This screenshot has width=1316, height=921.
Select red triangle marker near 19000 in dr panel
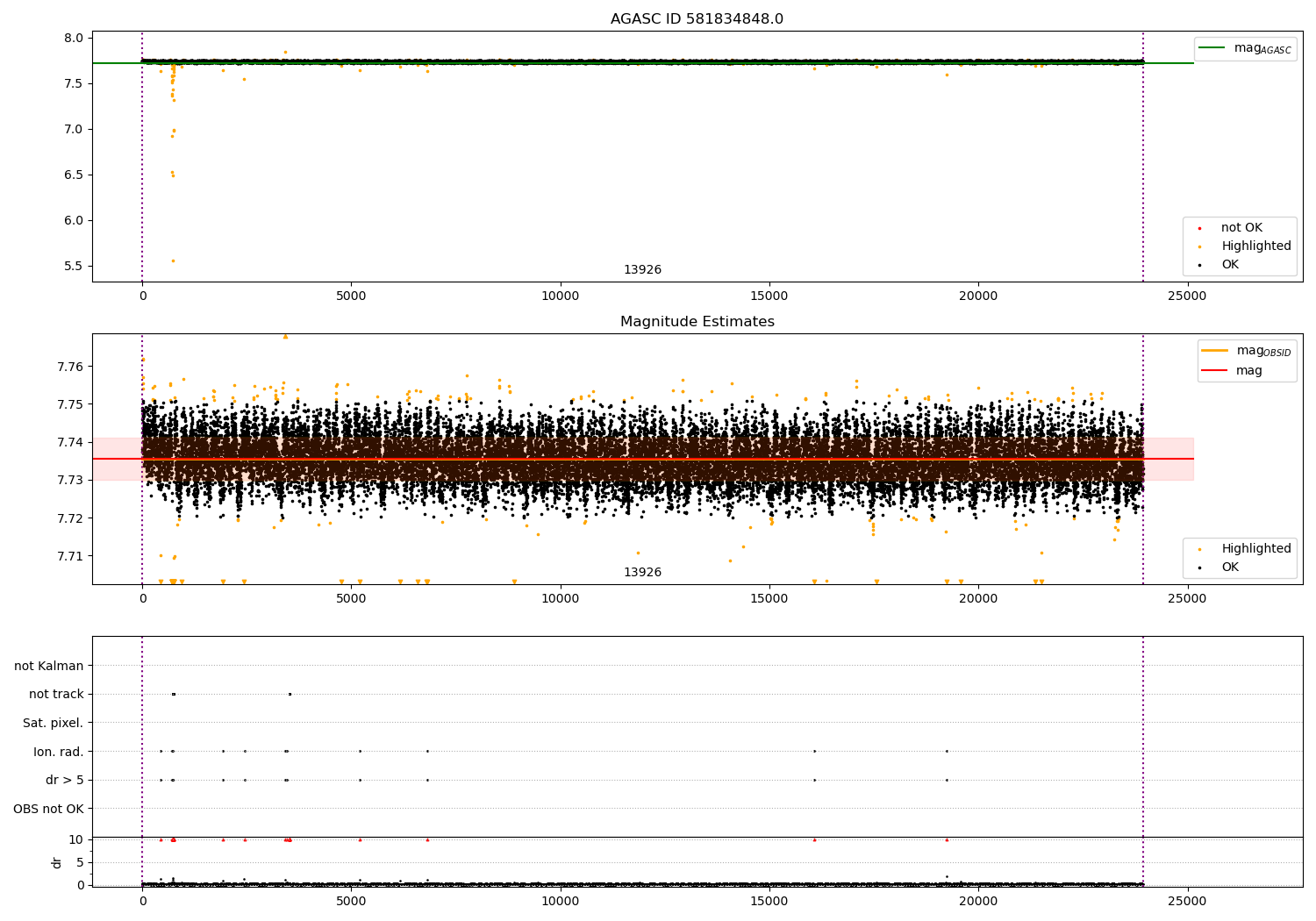click(x=947, y=839)
